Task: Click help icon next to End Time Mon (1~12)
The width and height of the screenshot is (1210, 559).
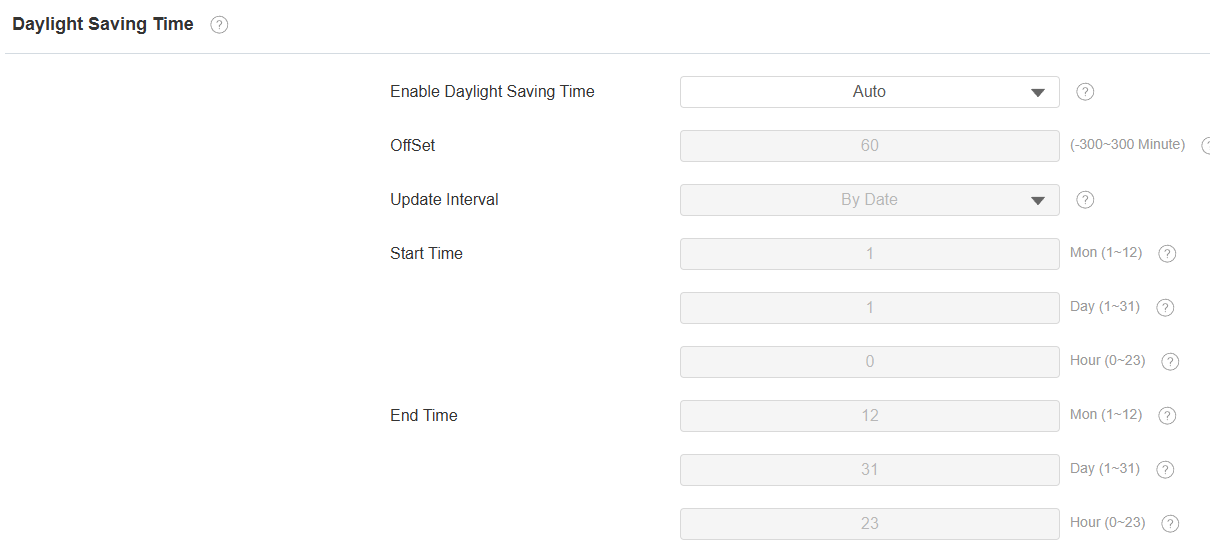Action: point(1167,416)
